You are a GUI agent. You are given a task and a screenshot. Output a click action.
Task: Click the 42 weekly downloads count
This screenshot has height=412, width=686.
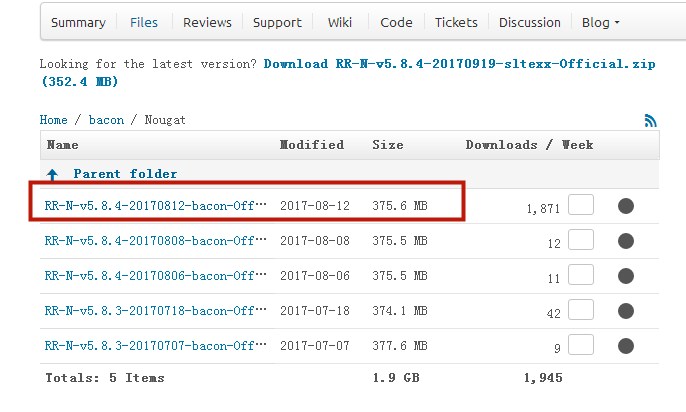point(554,314)
